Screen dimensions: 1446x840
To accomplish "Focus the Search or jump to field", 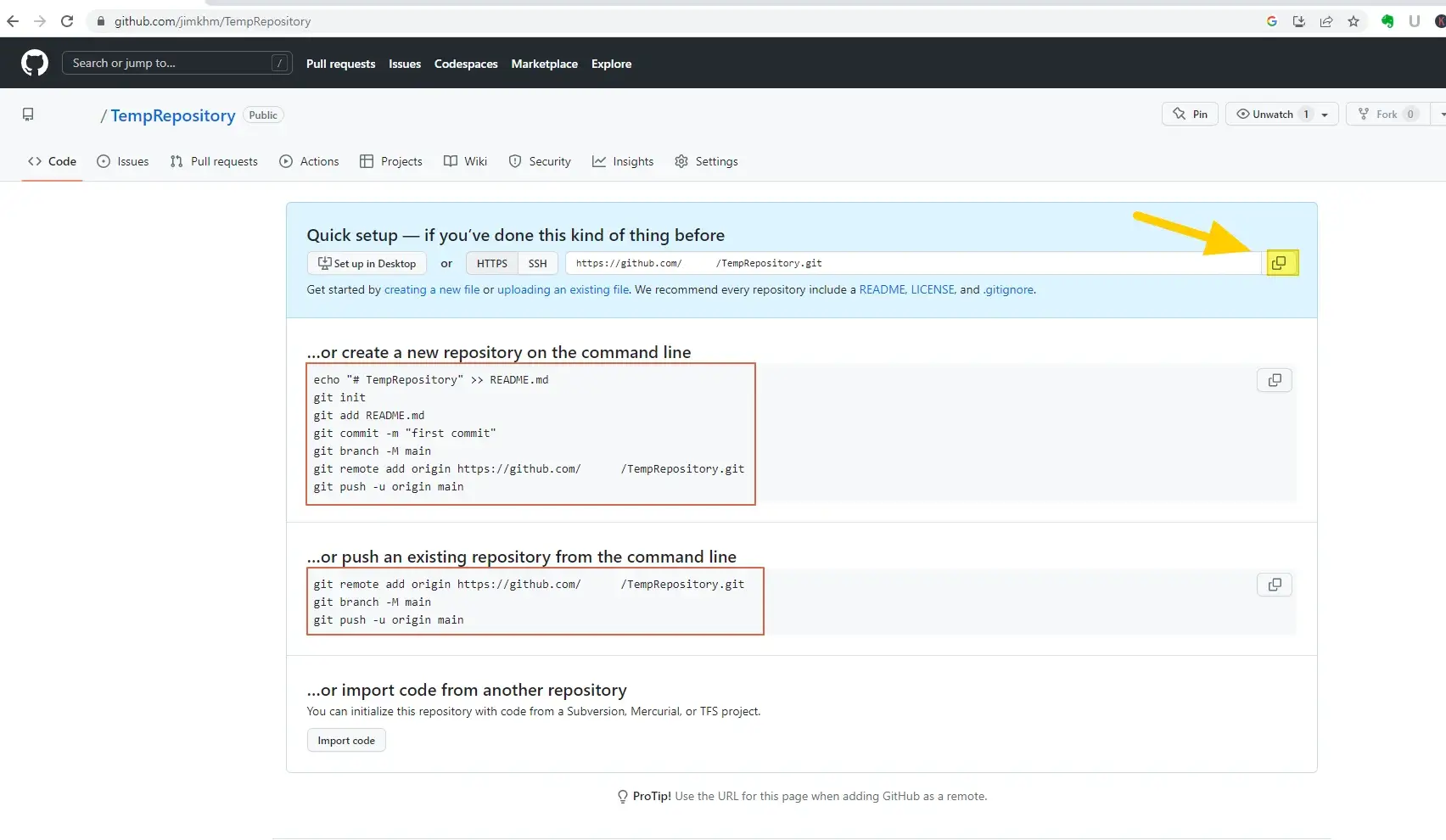I will click(177, 63).
